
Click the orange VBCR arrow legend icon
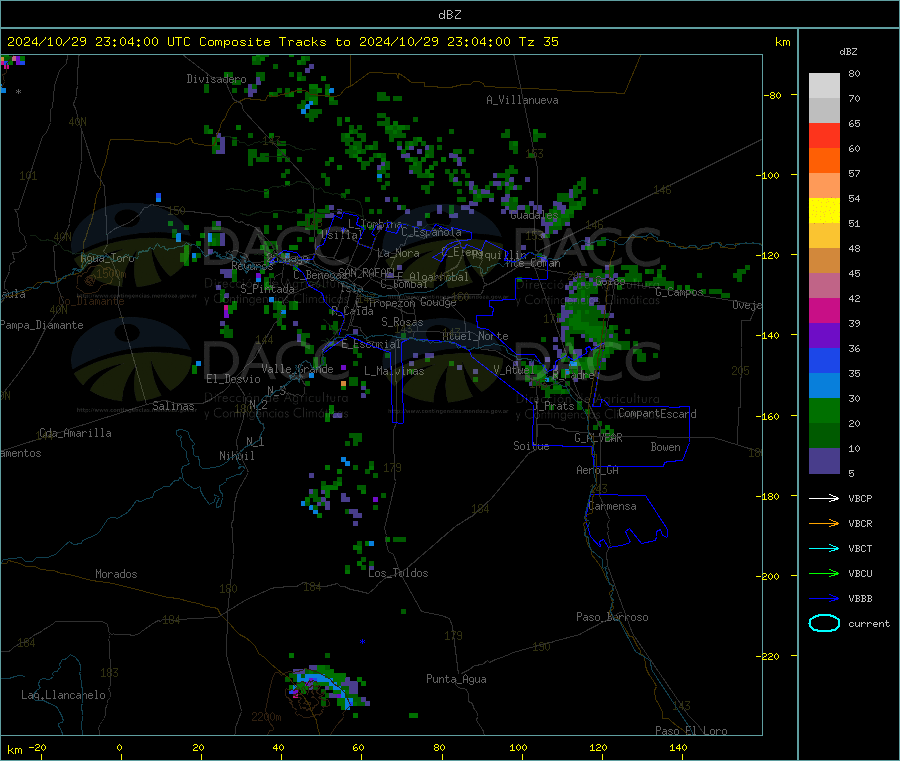pyautogui.click(x=824, y=523)
